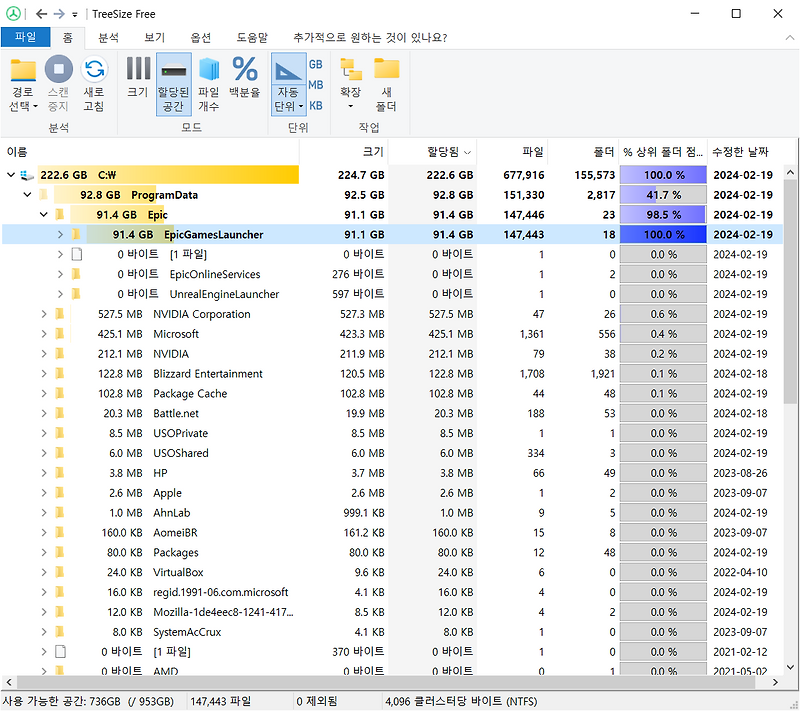This screenshot has height=711, width=800.
Task: Open the 경로 선택 folder icon
Action: [x=23, y=69]
